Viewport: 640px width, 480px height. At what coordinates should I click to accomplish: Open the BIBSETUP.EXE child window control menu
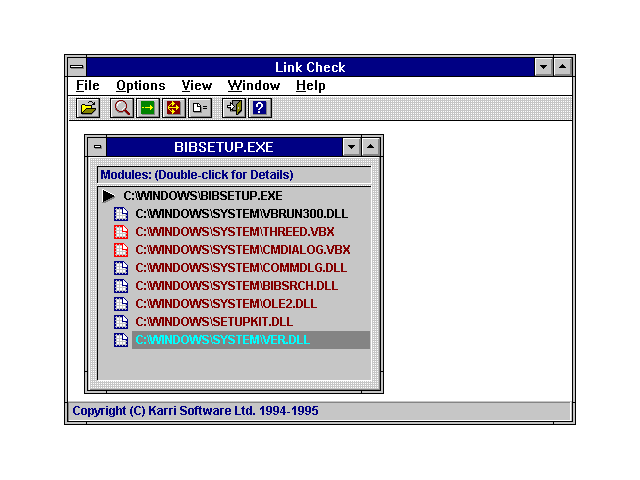pos(97,147)
